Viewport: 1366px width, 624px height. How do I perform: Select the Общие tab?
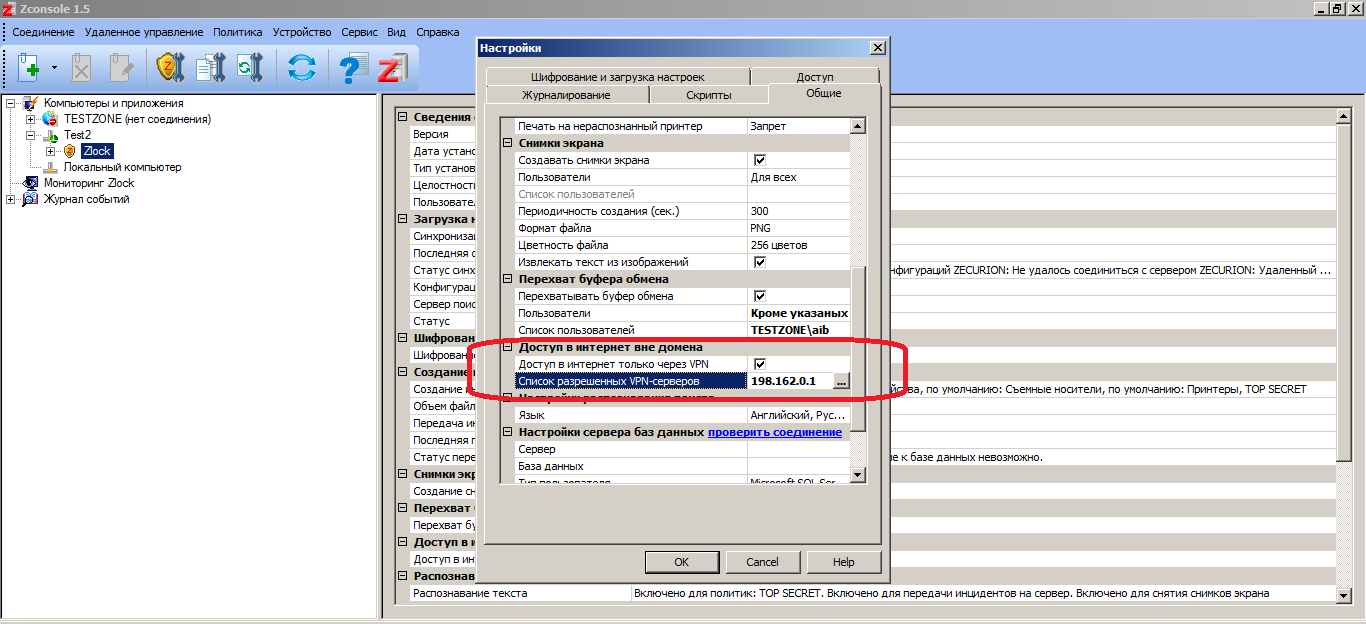pos(824,93)
